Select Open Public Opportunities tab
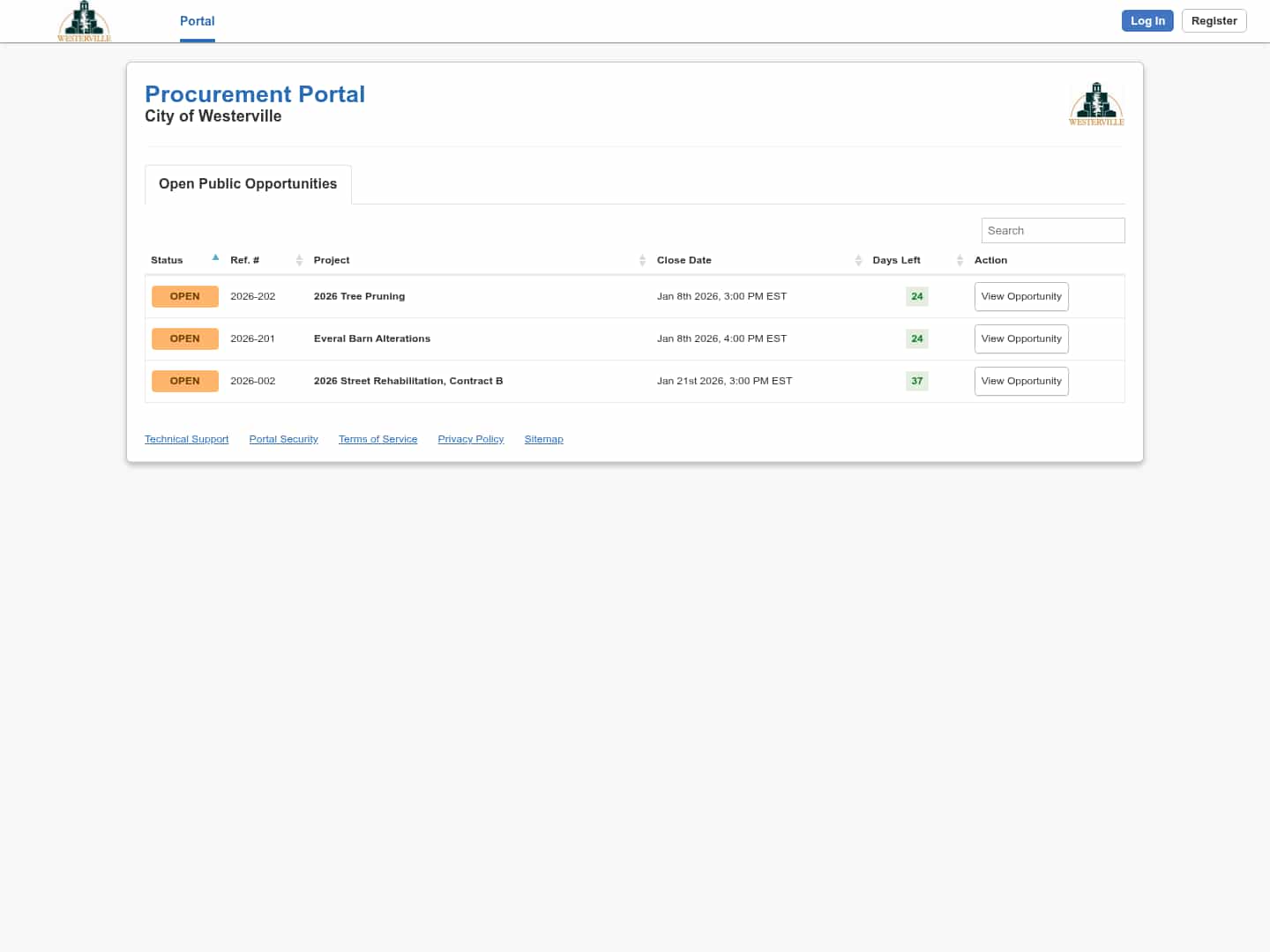 pos(248,184)
